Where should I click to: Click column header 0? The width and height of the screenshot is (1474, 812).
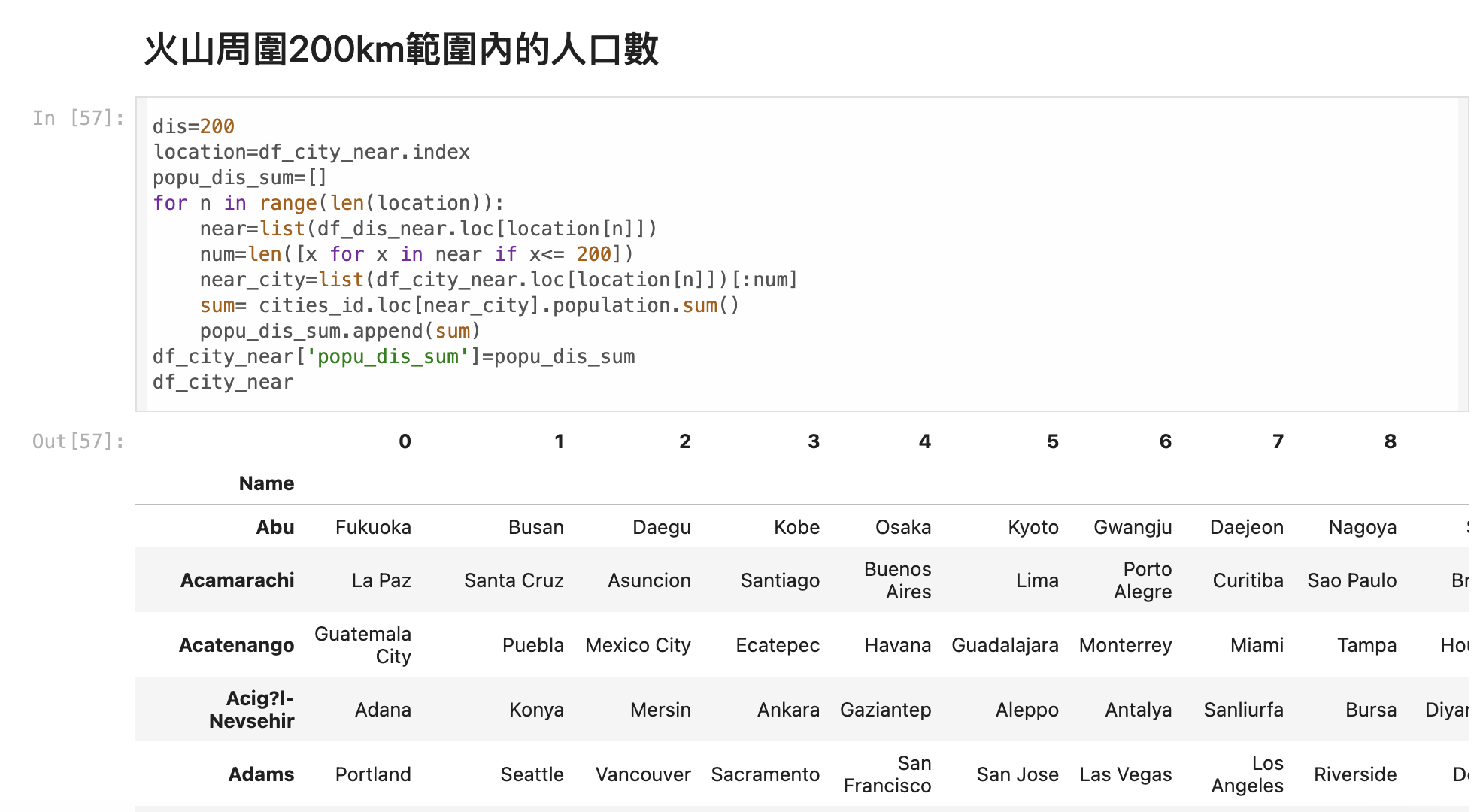pyautogui.click(x=405, y=441)
